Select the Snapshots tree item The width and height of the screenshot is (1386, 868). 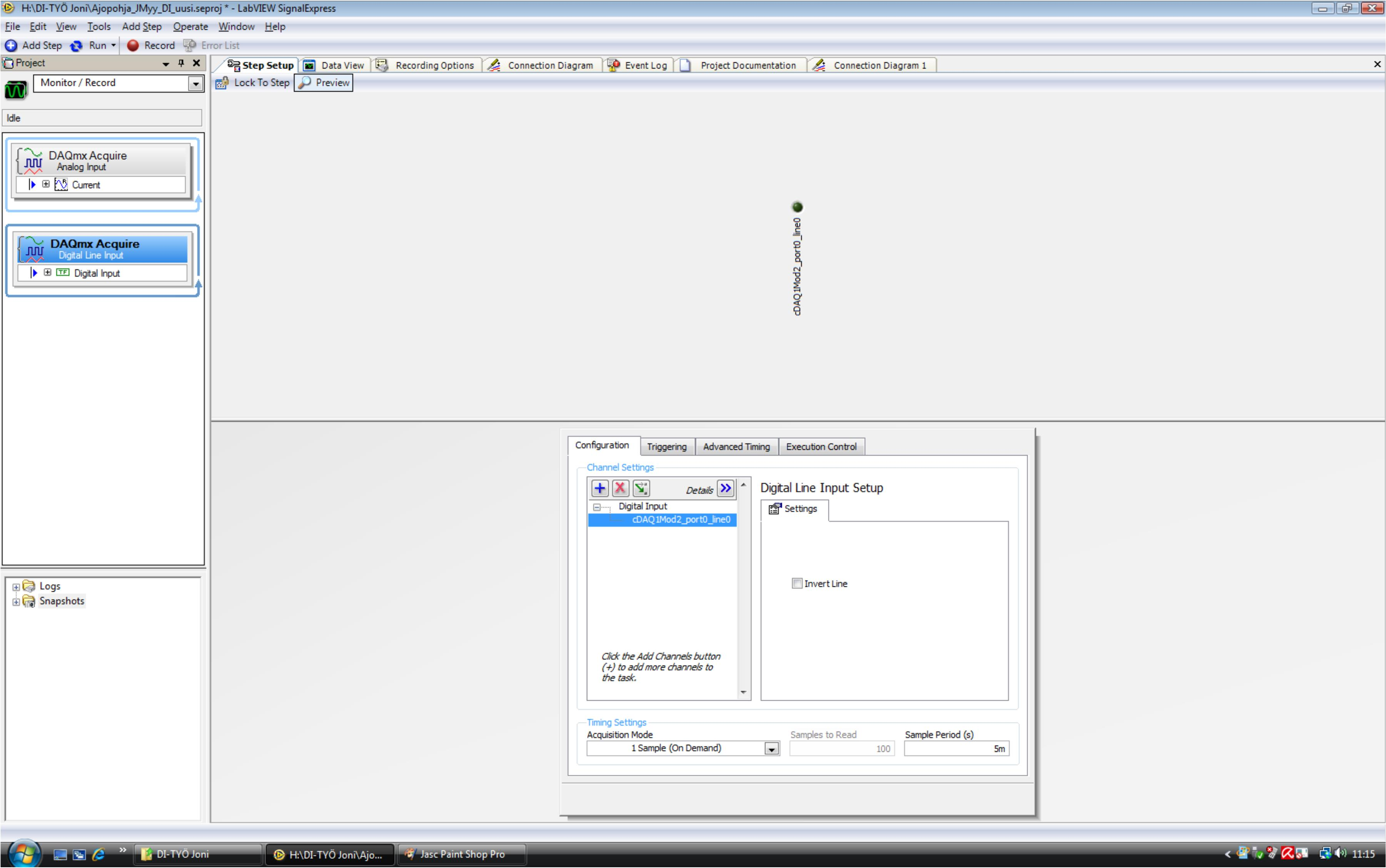coord(62,601)
